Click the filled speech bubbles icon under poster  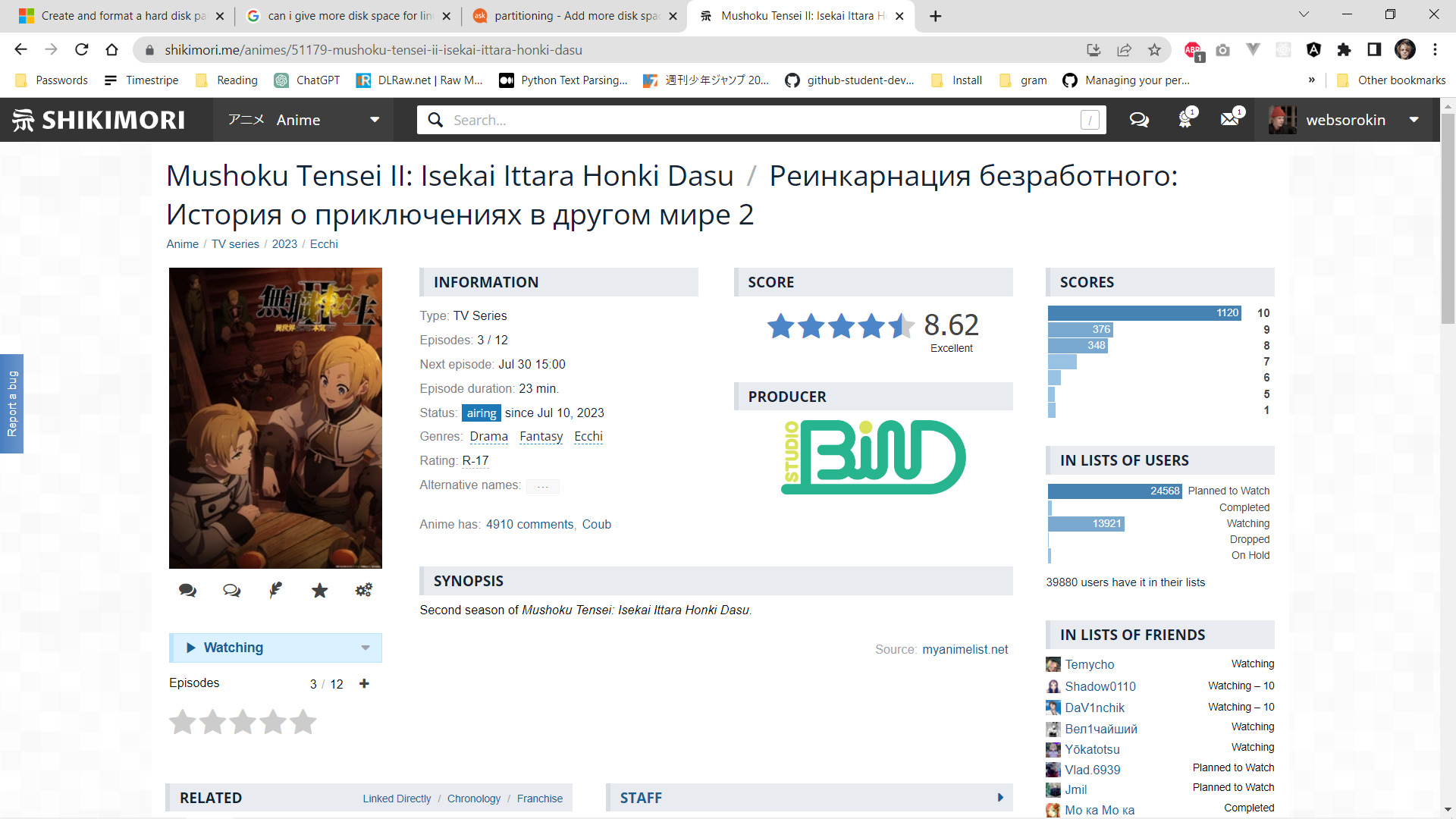187,590
